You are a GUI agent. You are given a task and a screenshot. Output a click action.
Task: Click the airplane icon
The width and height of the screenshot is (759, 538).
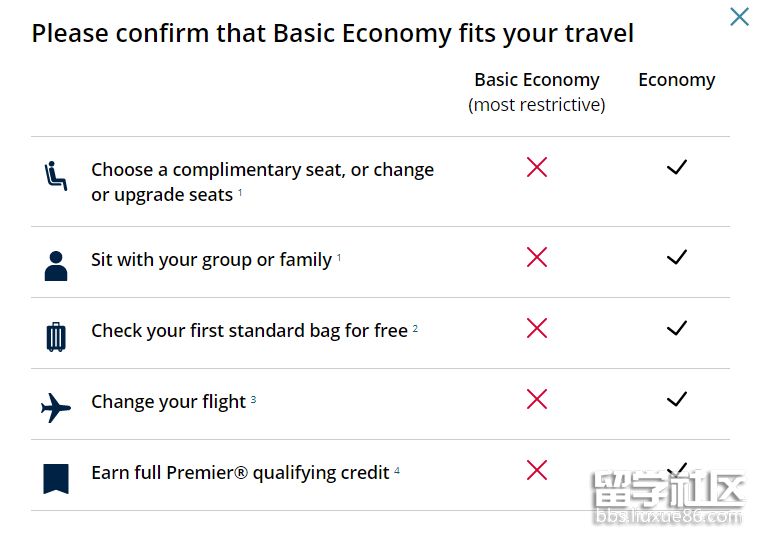tap(56, 407)
